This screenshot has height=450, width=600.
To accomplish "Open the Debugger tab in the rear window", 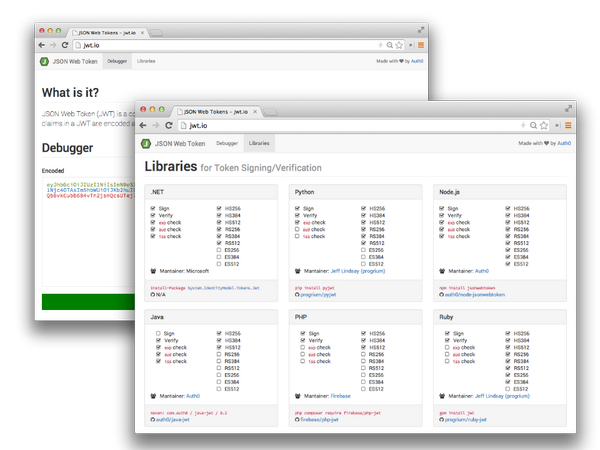I will tap(117, 61).
